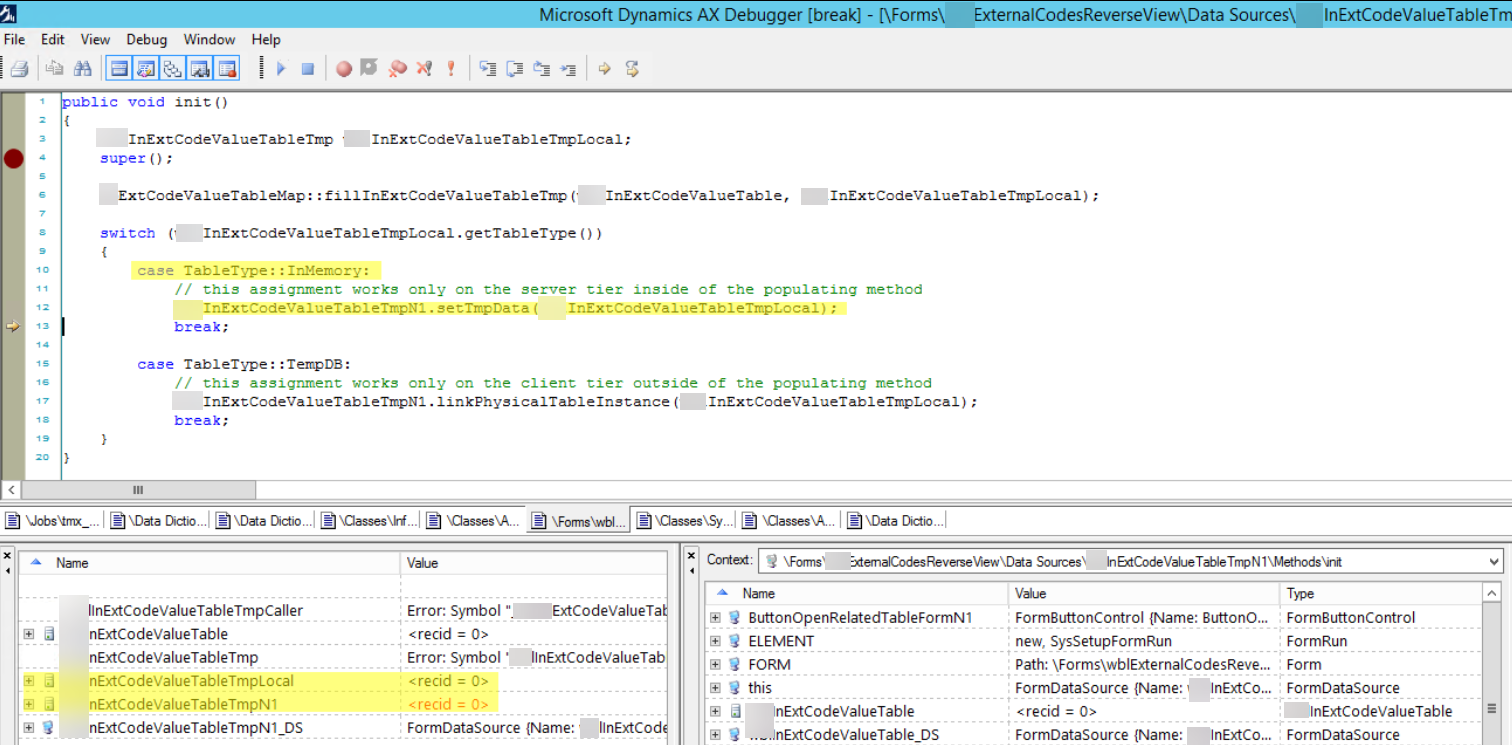Open Find with the binoculars icon
The width and height of the screenshot is (1512, 745).
tap(83, 68)
